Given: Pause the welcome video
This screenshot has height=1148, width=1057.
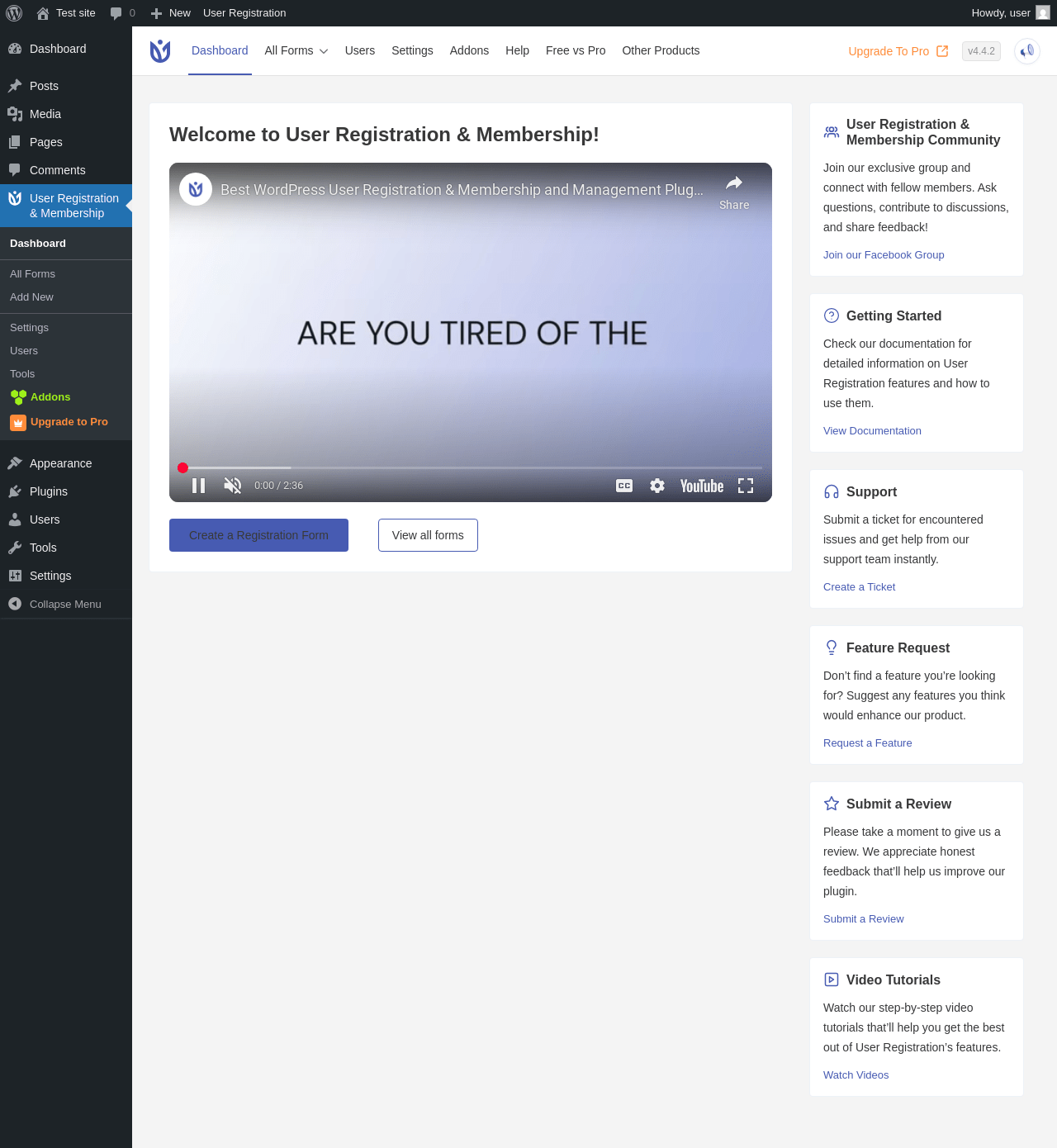Looking at the screenshot, I should [198, 486].
